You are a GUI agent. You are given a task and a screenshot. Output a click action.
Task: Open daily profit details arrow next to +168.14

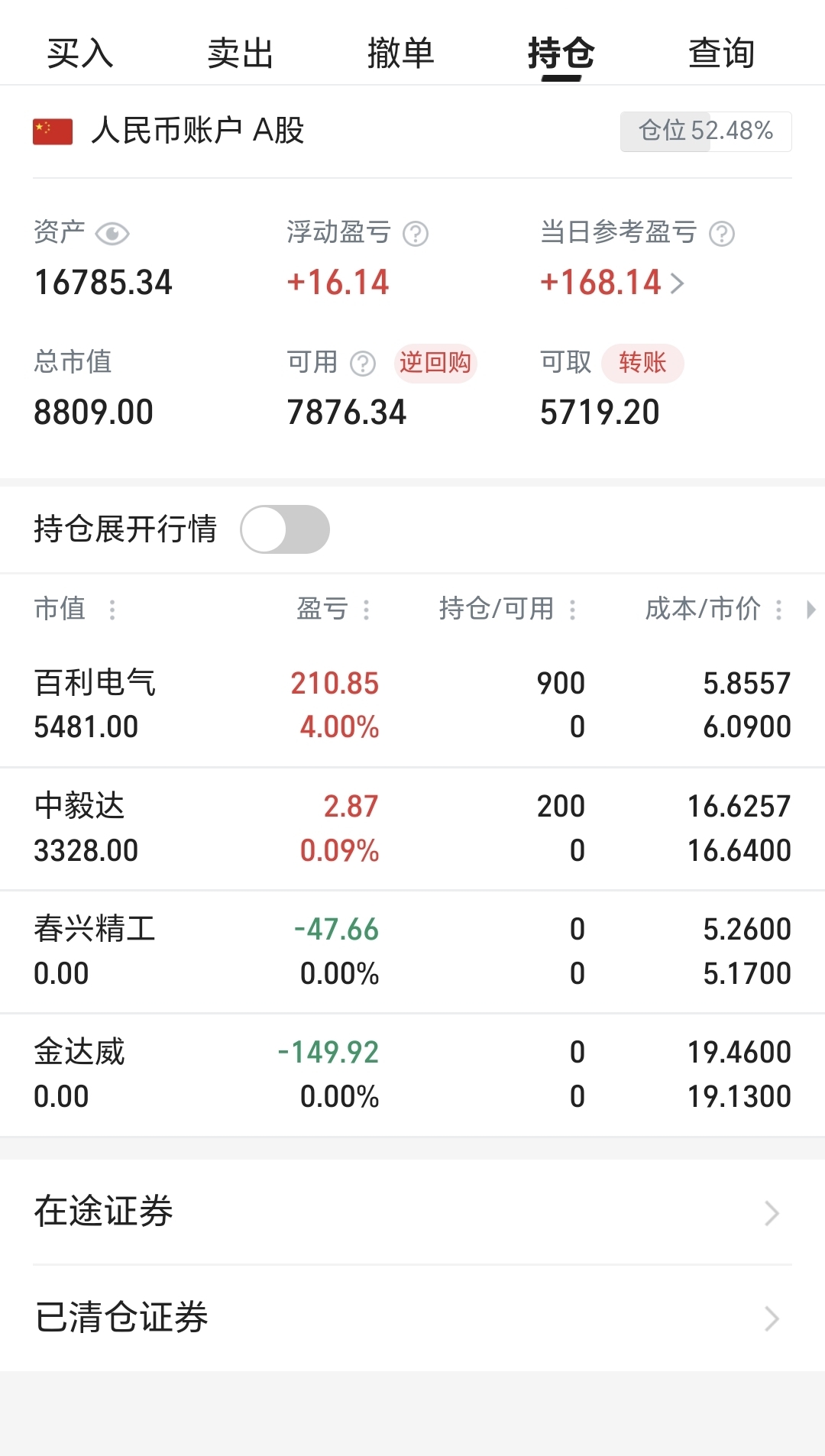pos(678,284)
